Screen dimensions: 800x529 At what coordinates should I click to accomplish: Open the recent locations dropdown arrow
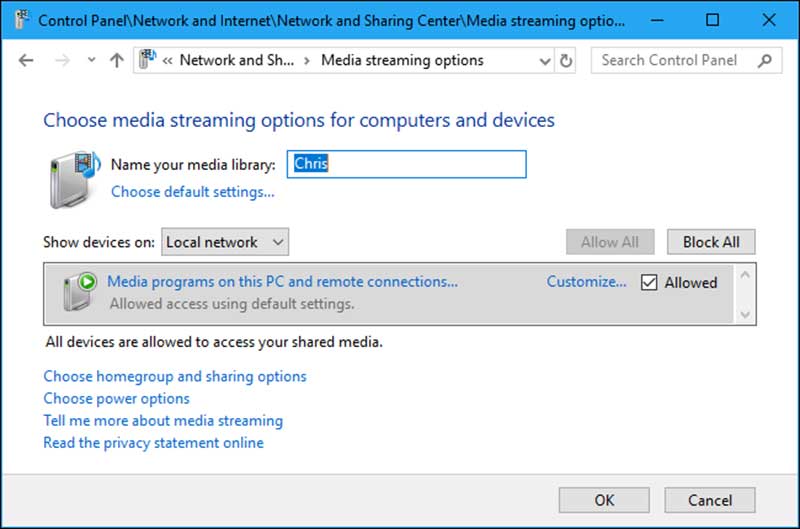pyautogui.click(x=92, y=60)
